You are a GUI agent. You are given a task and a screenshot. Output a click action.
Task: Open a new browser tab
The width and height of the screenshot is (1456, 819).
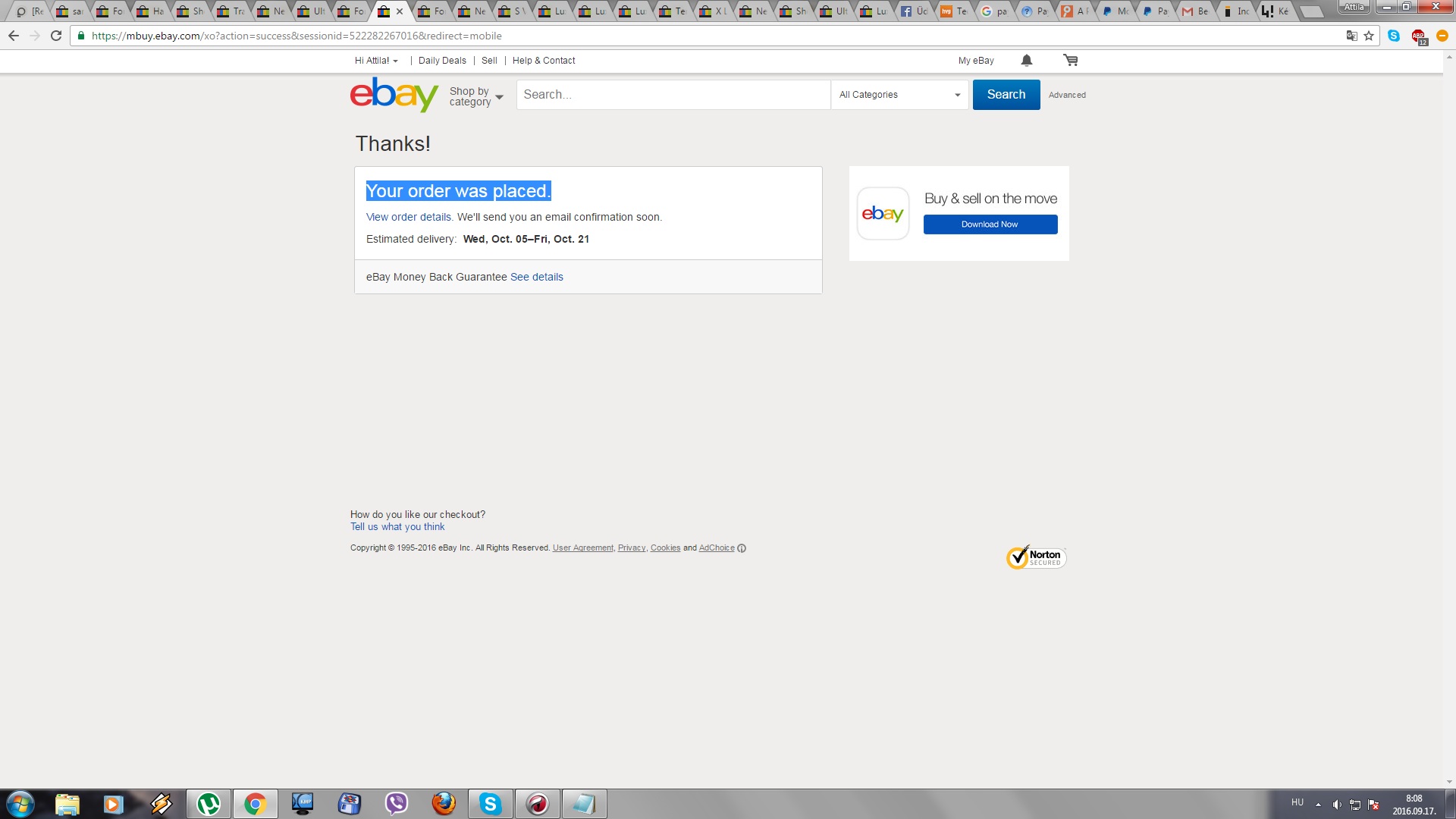click(x=1311, y=11)
